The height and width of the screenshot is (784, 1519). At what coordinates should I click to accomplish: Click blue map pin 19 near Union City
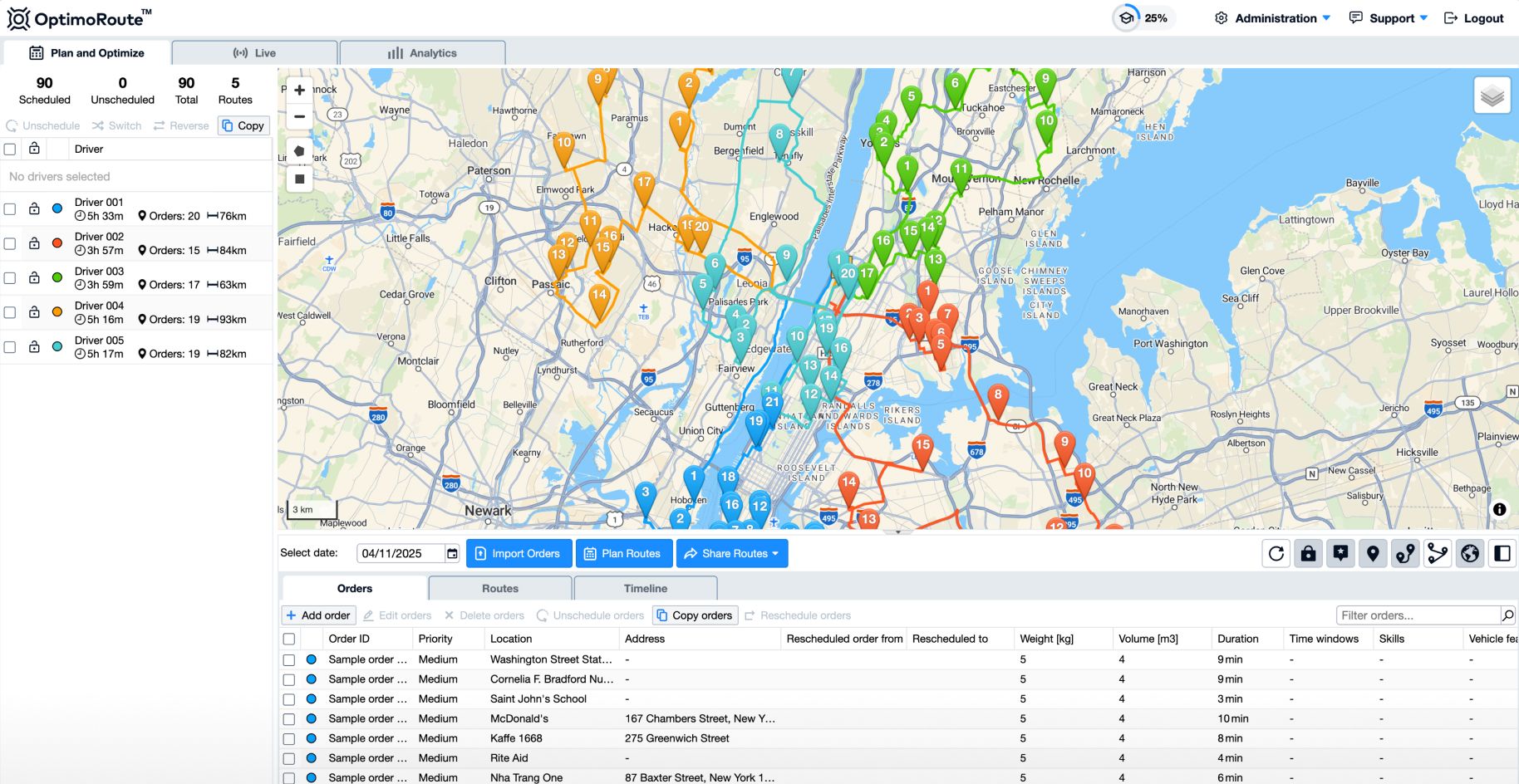(755, 428)
